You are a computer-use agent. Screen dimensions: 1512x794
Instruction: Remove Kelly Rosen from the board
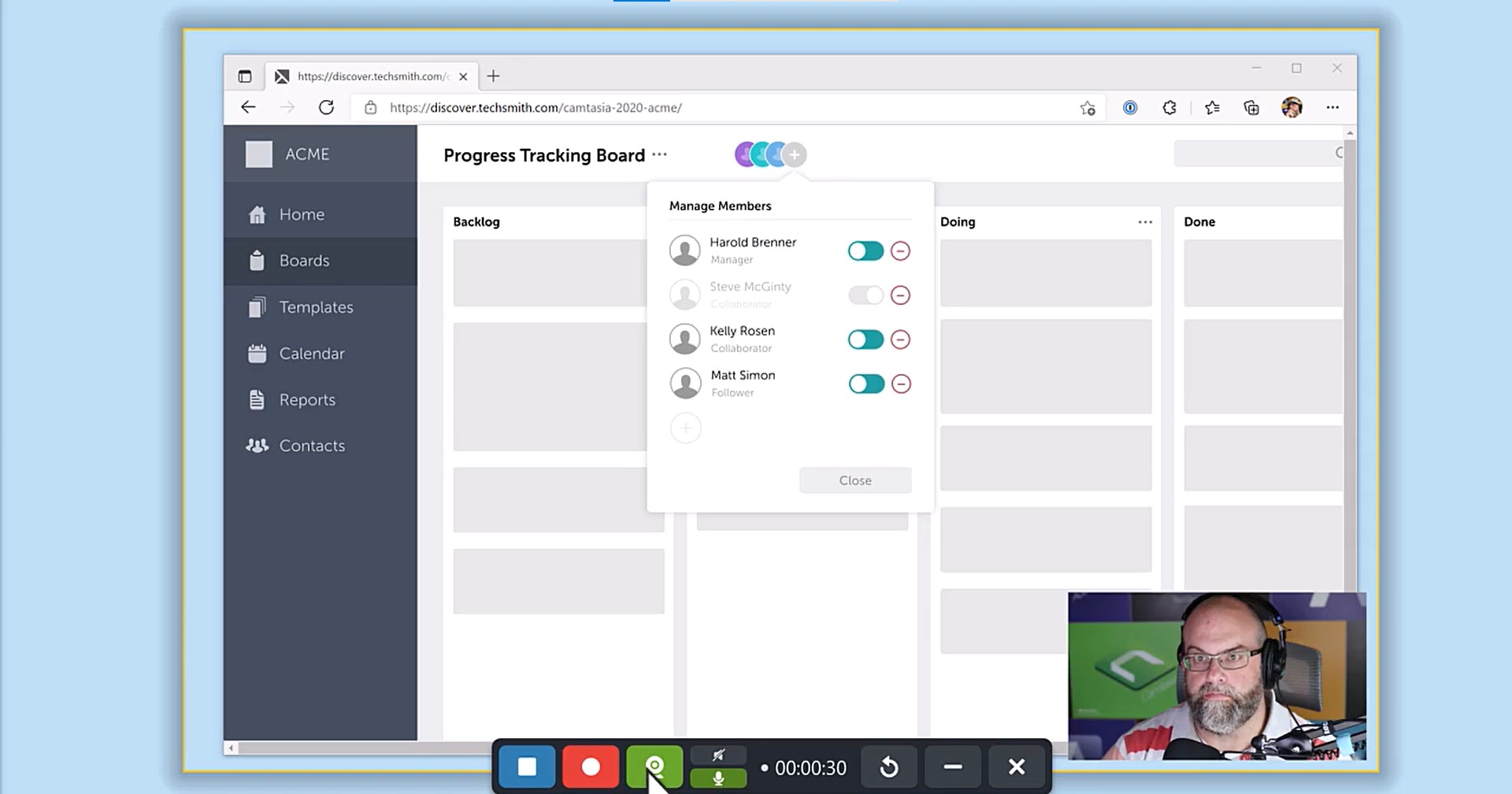900,339
